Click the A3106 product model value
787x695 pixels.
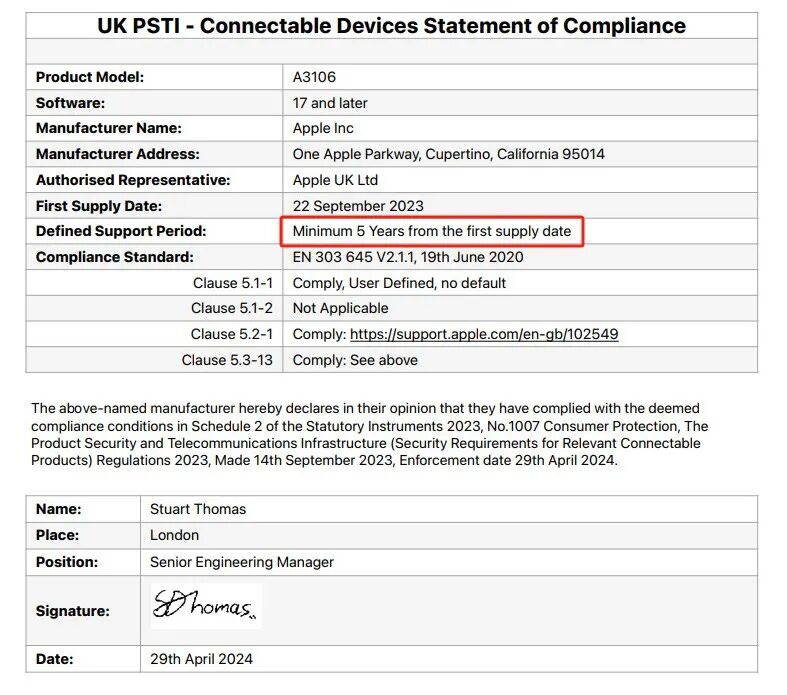[316, 77]
